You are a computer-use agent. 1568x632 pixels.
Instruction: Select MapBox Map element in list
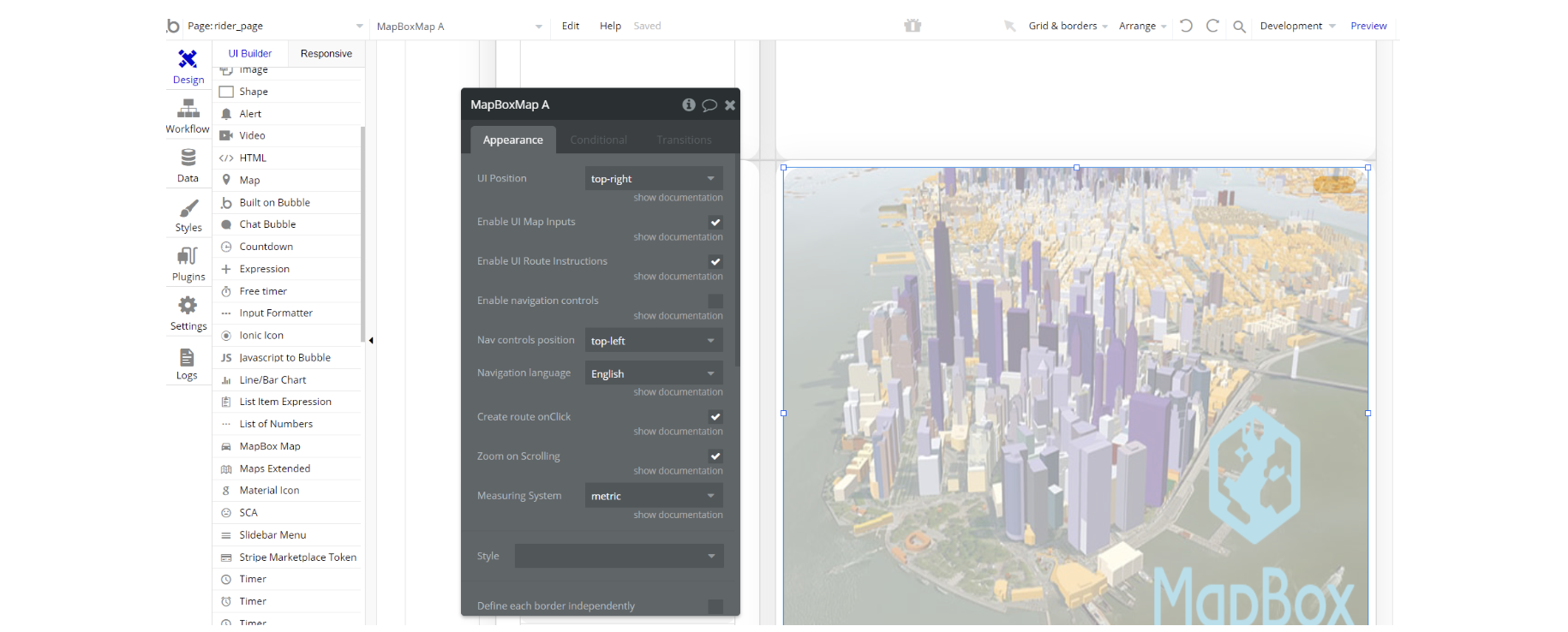click(270, 446)
